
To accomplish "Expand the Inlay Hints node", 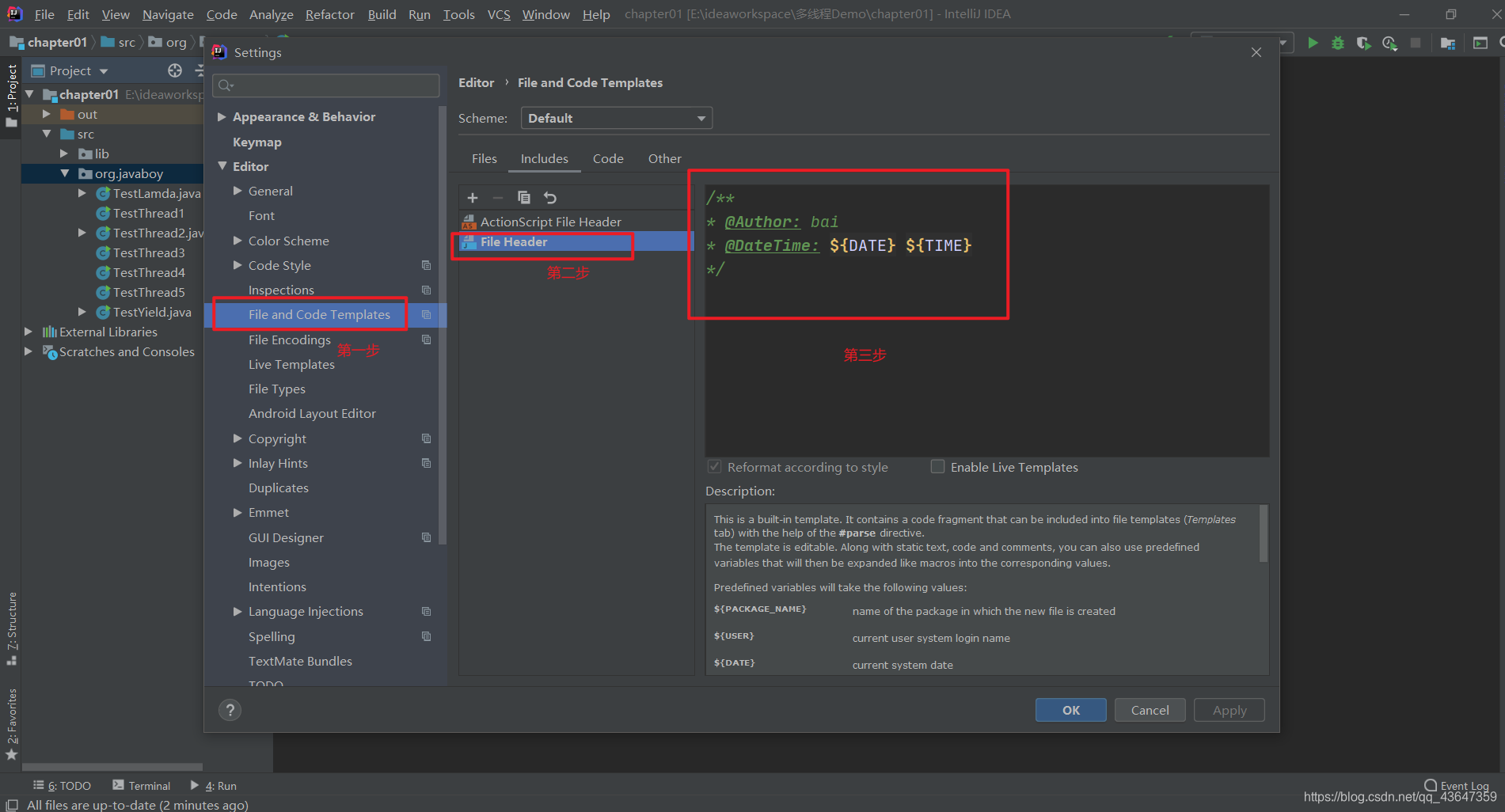I will coord(238,463).
